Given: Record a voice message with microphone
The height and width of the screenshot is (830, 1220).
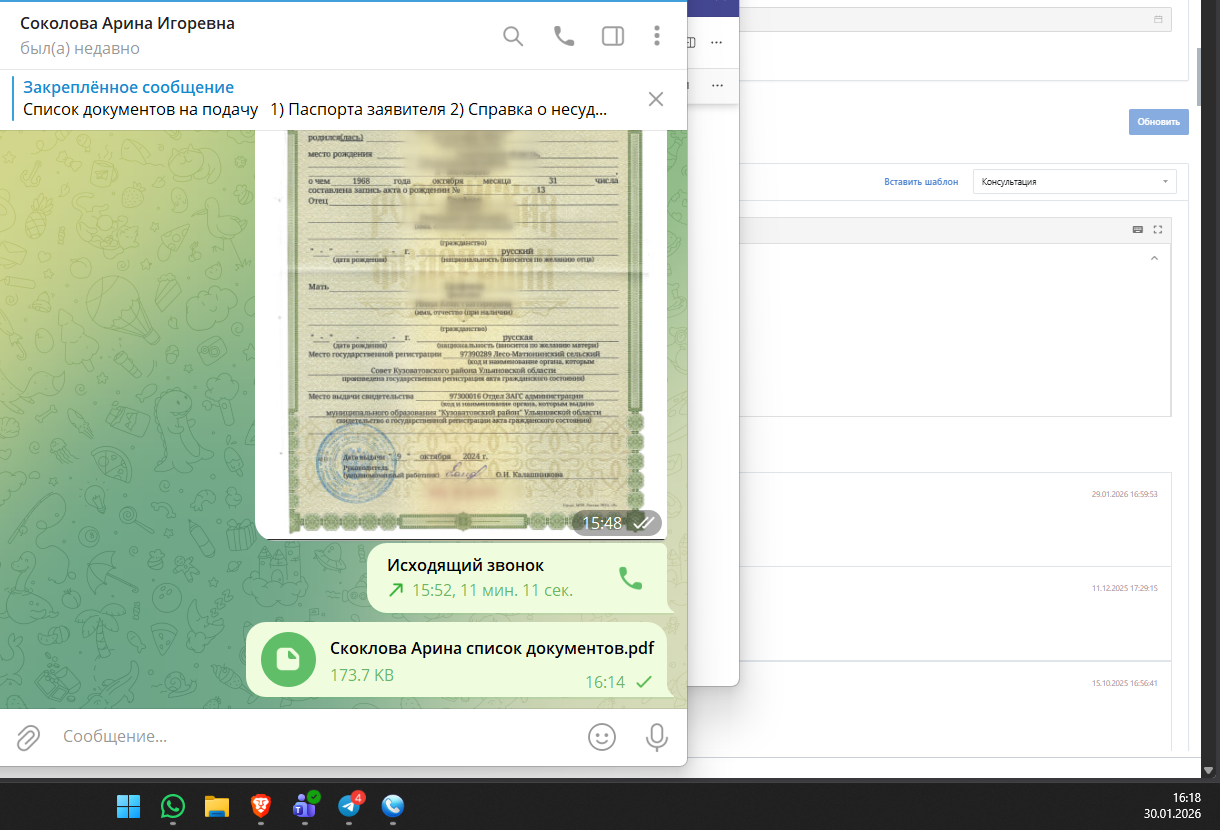Looking at the screenshot, I should (x=656, y=737).
